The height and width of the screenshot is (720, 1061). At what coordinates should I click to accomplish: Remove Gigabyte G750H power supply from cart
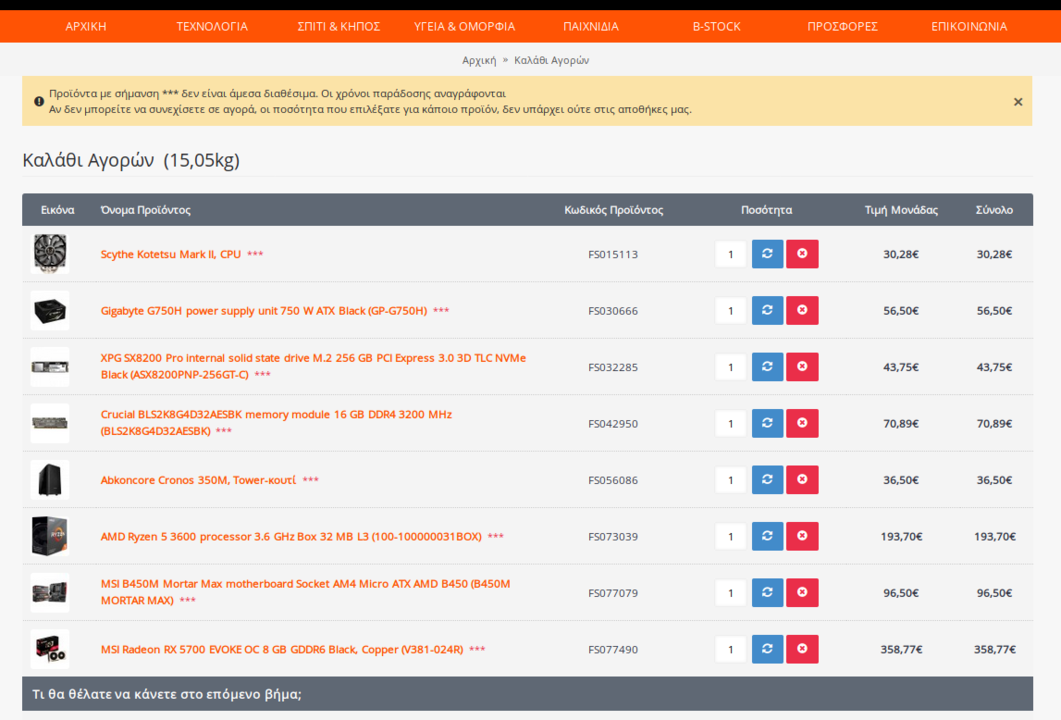[802, 310]
